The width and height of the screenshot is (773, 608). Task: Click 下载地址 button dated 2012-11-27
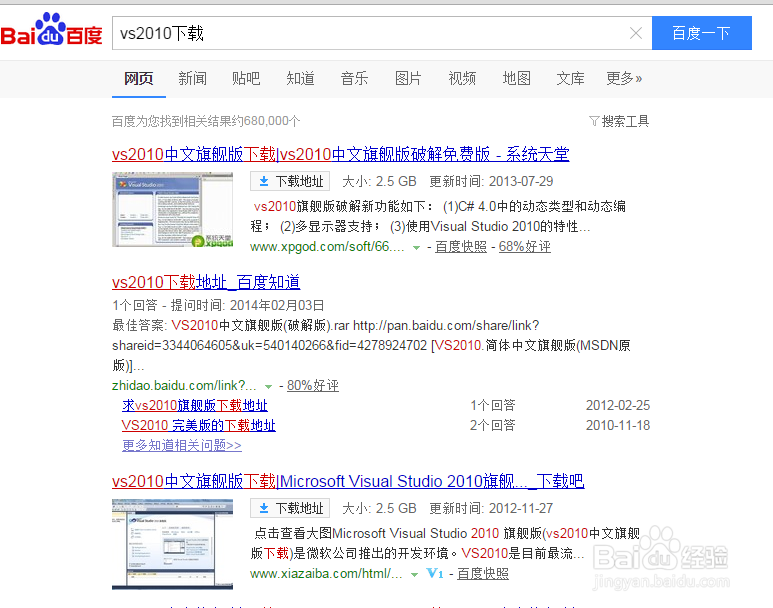click(x=290, y=508)
